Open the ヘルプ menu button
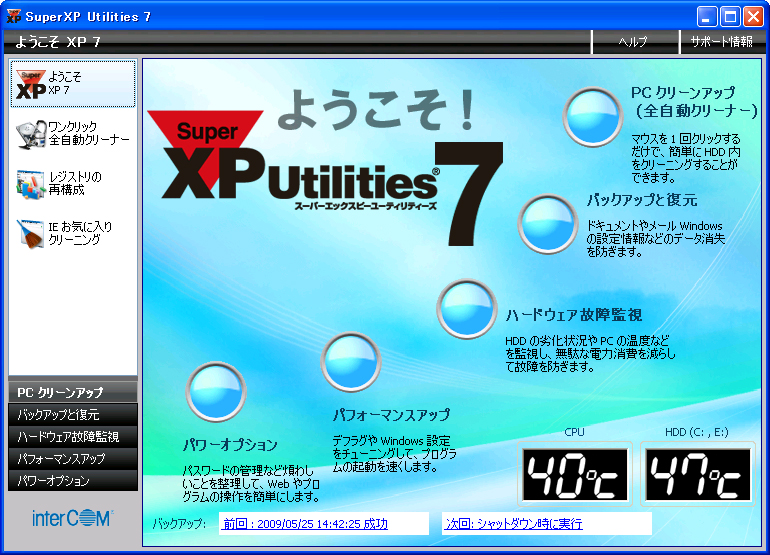This screenshot has width=770, height=555. [x=633, y=42]
